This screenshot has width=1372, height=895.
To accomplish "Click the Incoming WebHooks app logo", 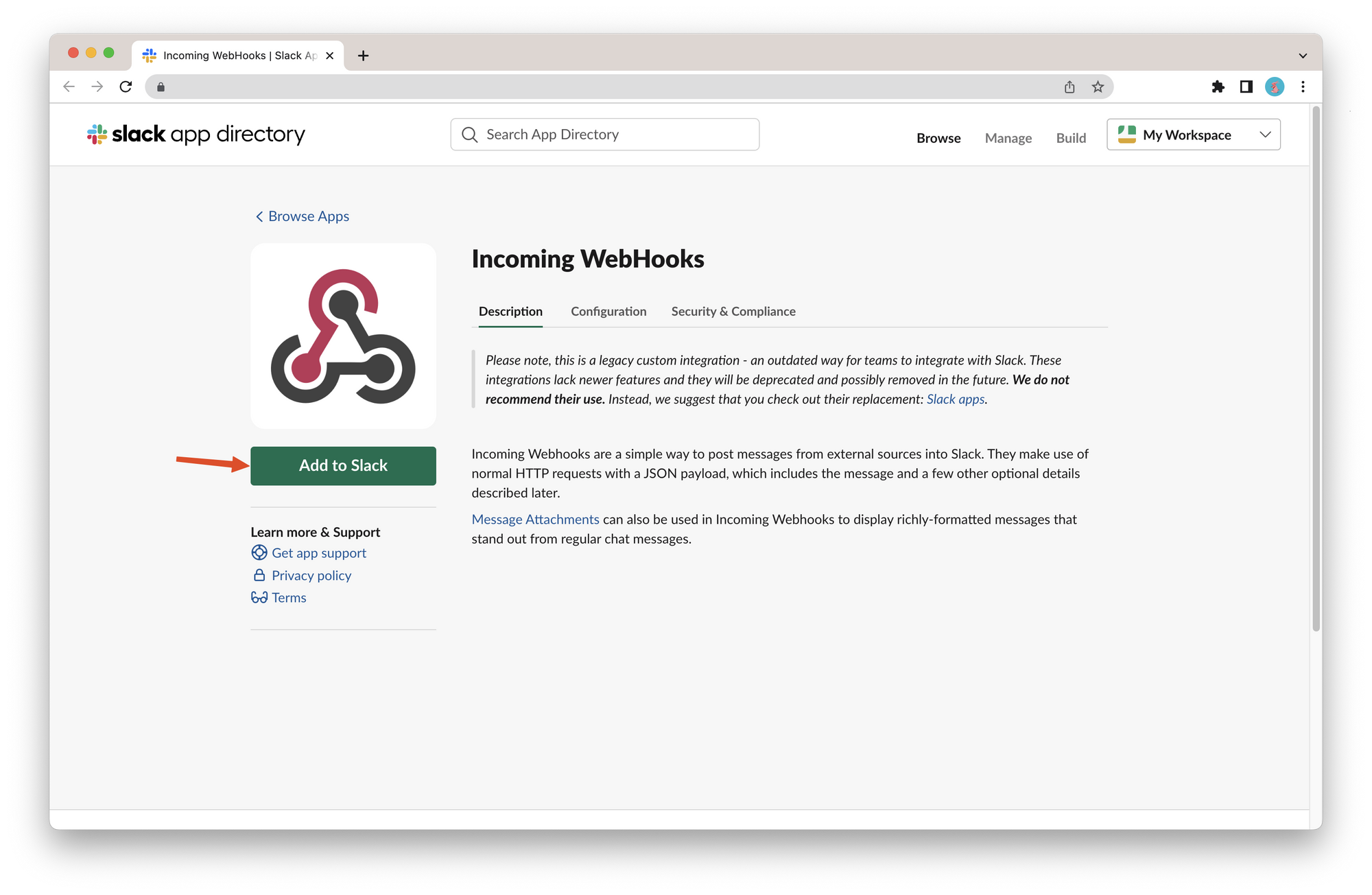I will click(343, 336).
